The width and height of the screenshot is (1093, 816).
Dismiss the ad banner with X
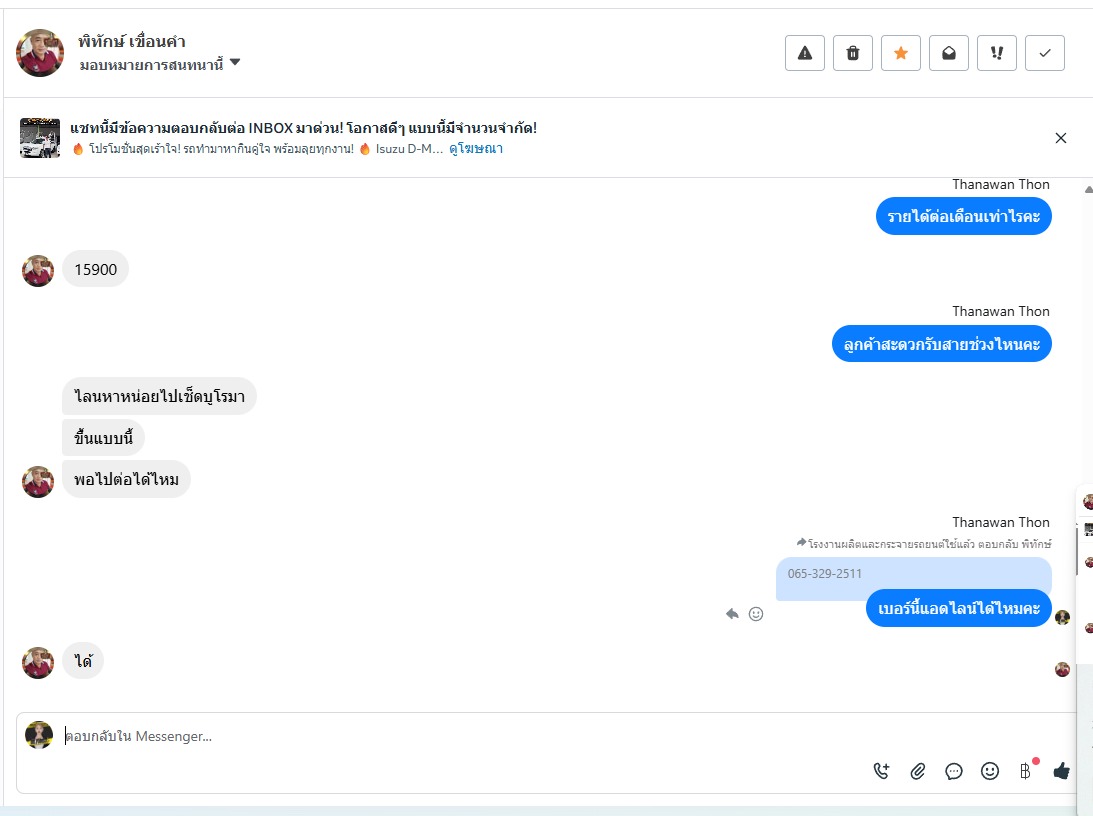[1061, 138]
